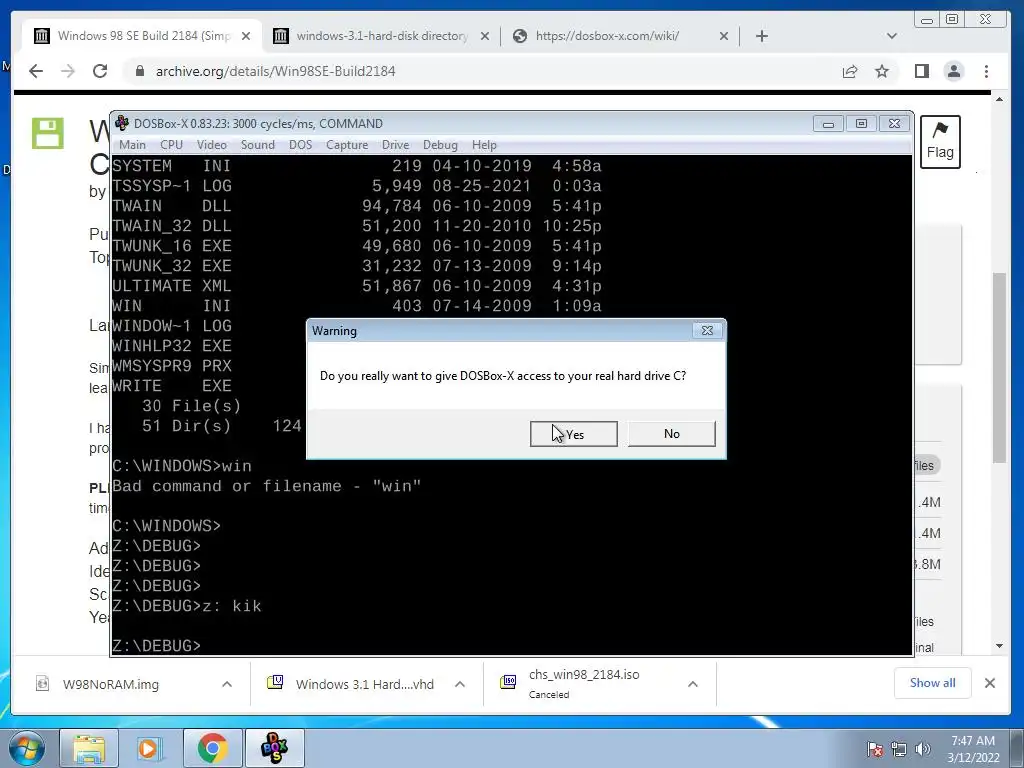The image size is (1024, 768).
Task: Open Chrome three-dot menu
Action: [986, 71]
